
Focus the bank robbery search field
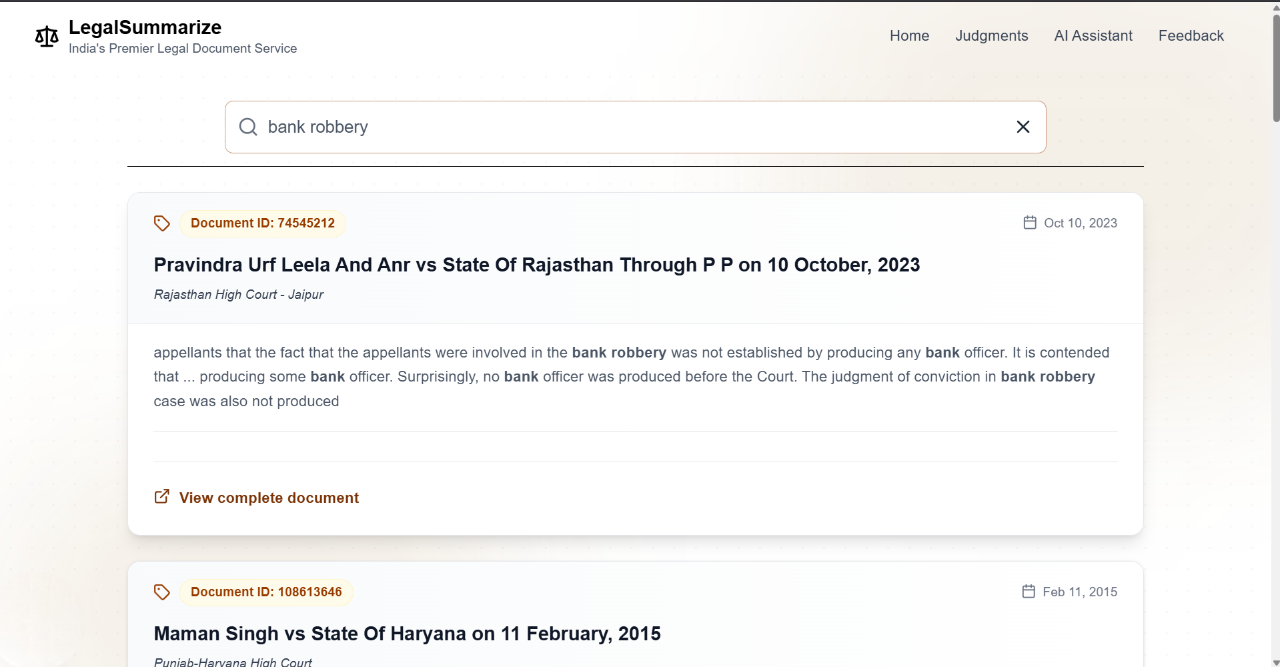630,127
